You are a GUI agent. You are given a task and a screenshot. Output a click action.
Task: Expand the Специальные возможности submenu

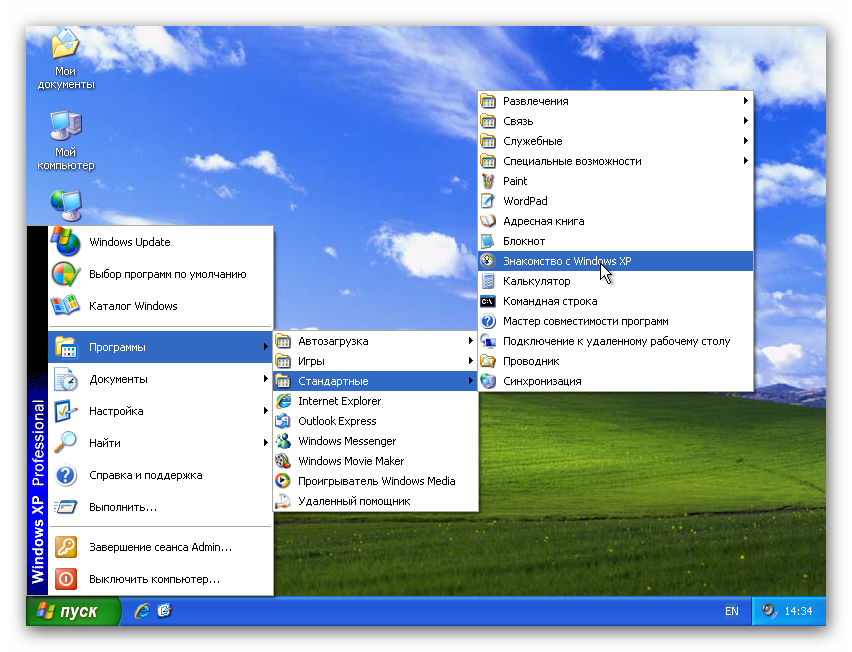pos(572,161)
